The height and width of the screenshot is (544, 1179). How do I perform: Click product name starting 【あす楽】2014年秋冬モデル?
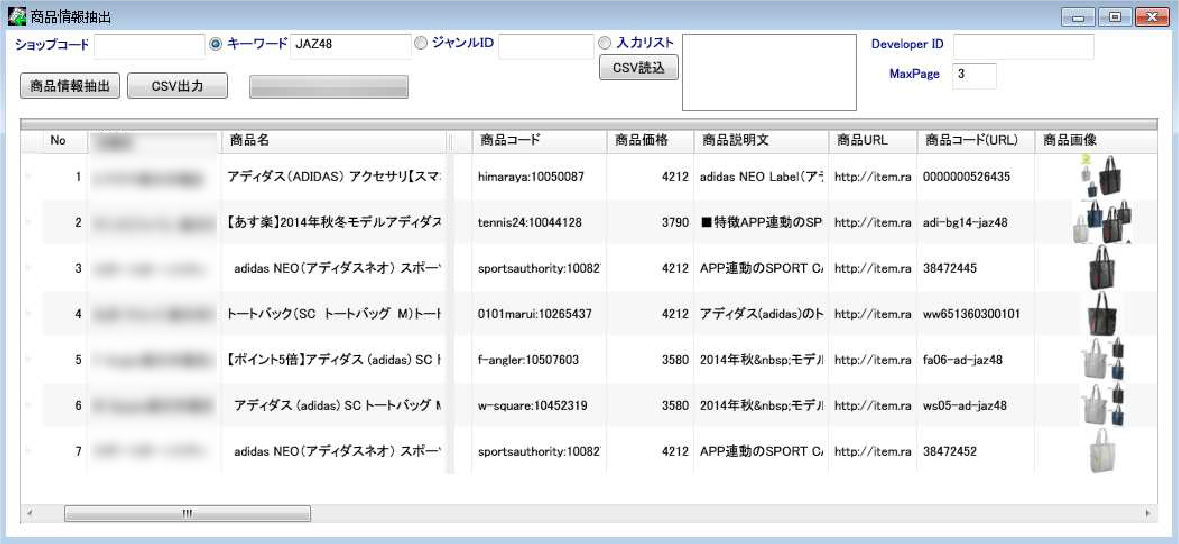[335, 222]
